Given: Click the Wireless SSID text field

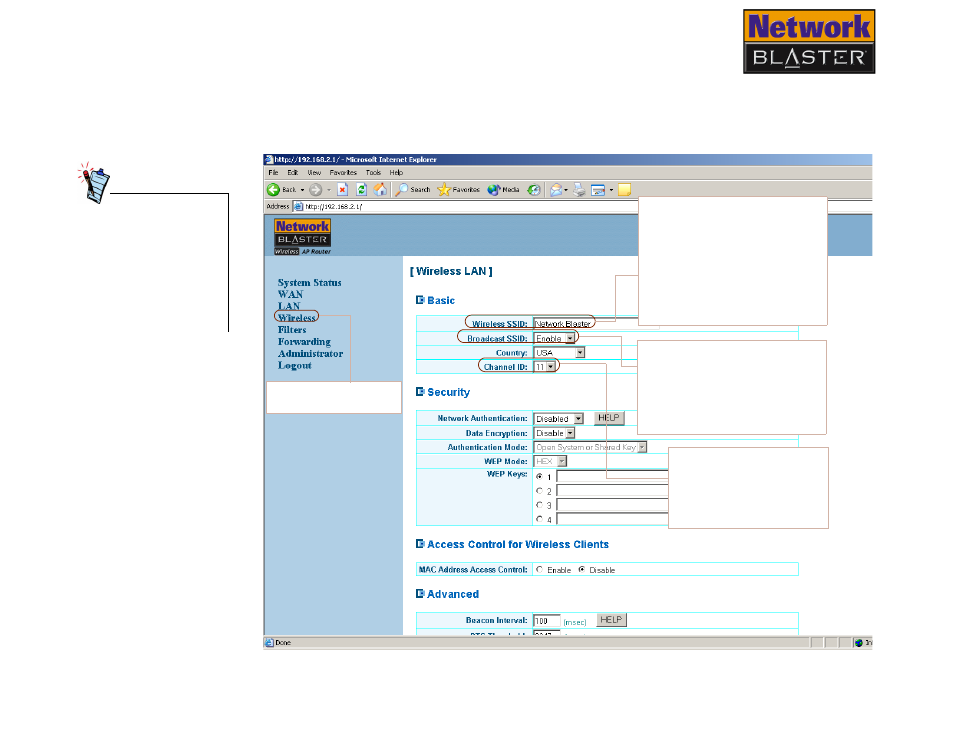Looking at the screenshot, I should [585, 324].
